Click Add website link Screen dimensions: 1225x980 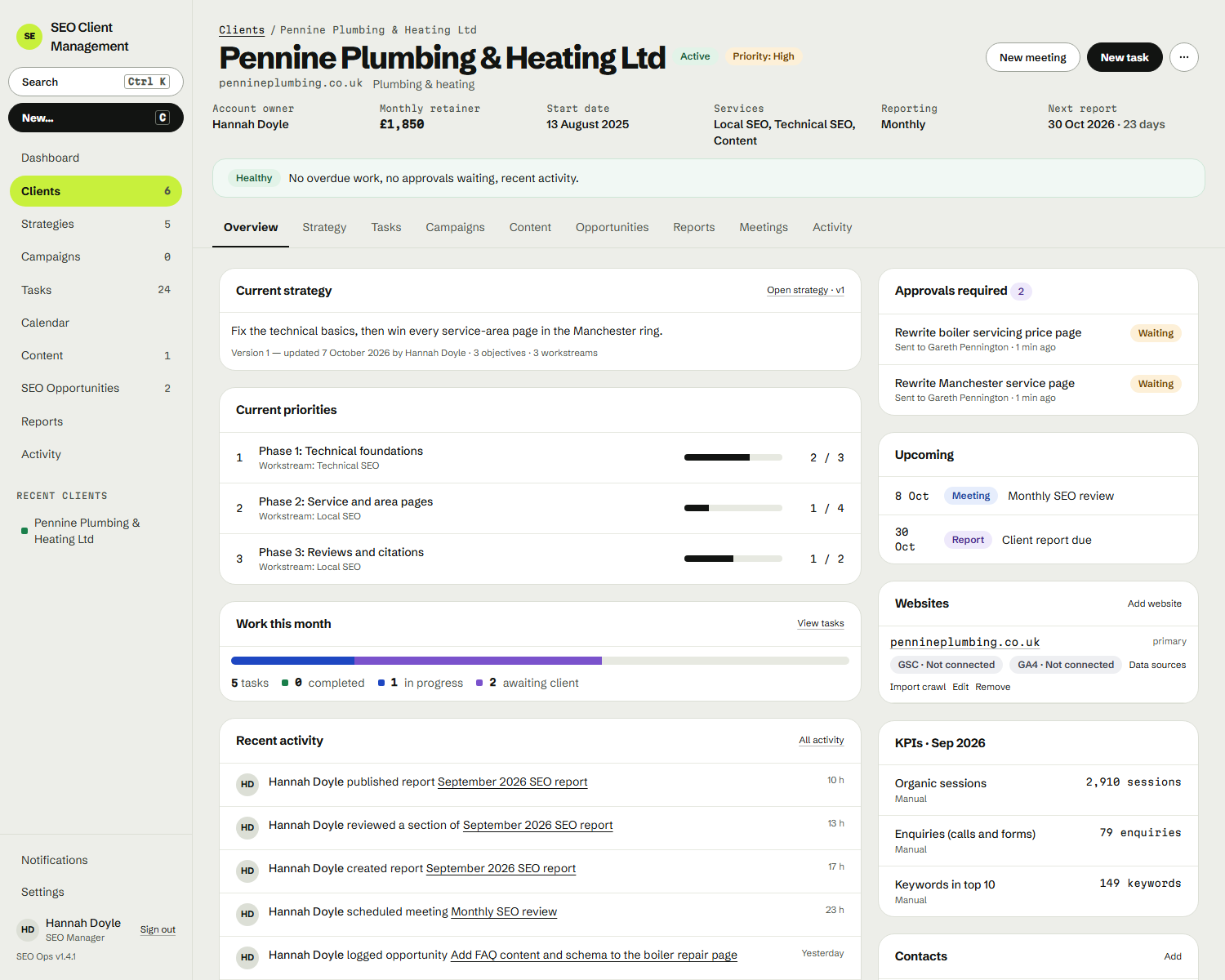[x=1155, y=604]
